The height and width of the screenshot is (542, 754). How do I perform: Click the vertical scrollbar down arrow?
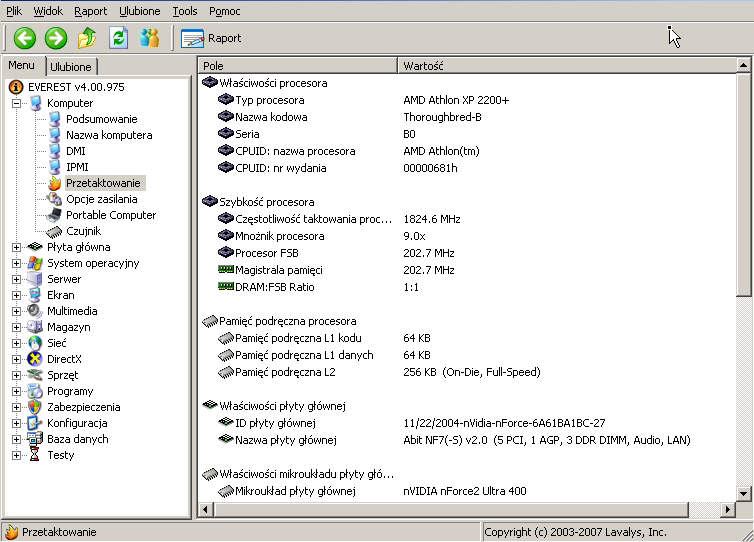click(x=743, y=493)
